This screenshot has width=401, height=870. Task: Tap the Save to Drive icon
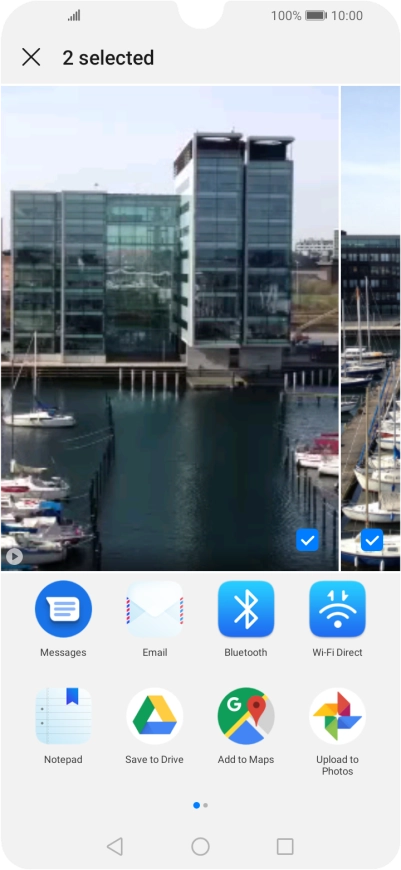coord(155,716)
